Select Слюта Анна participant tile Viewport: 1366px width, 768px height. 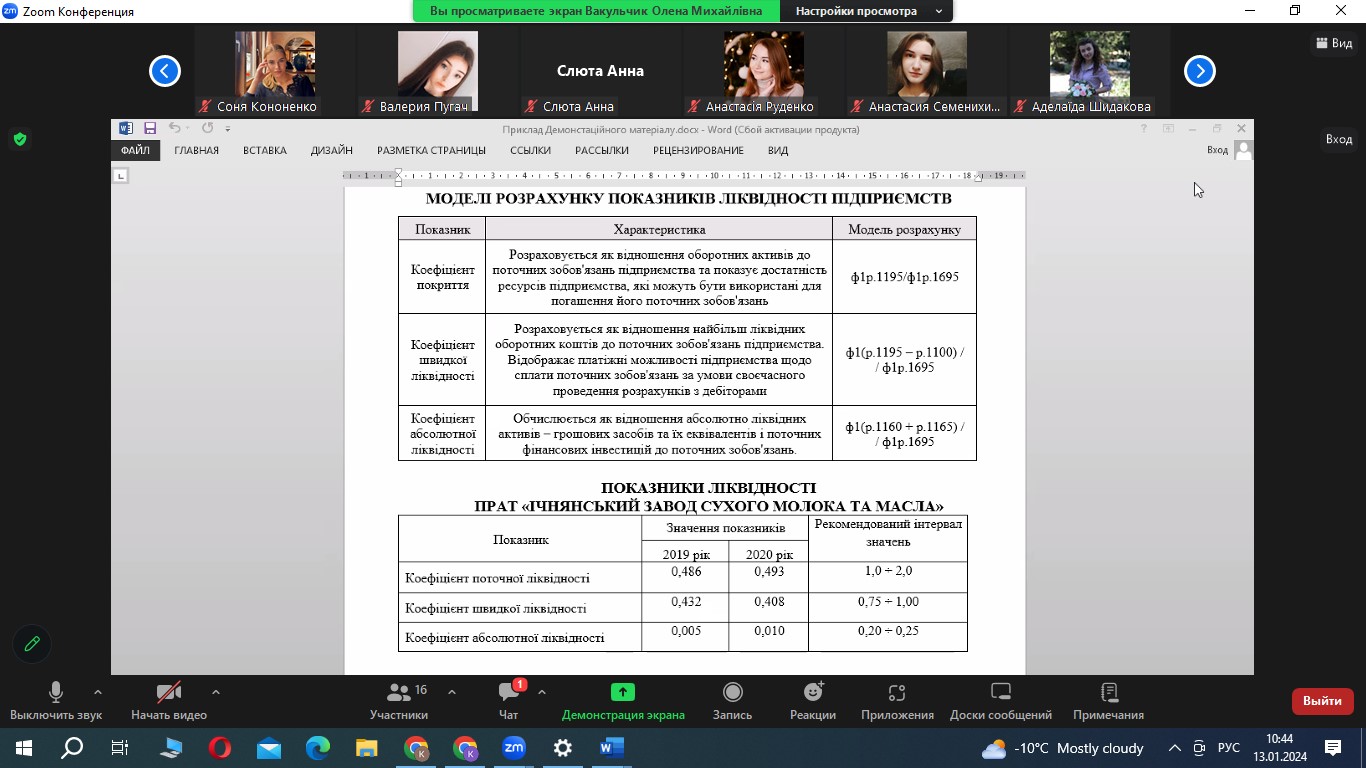(600, 71)
